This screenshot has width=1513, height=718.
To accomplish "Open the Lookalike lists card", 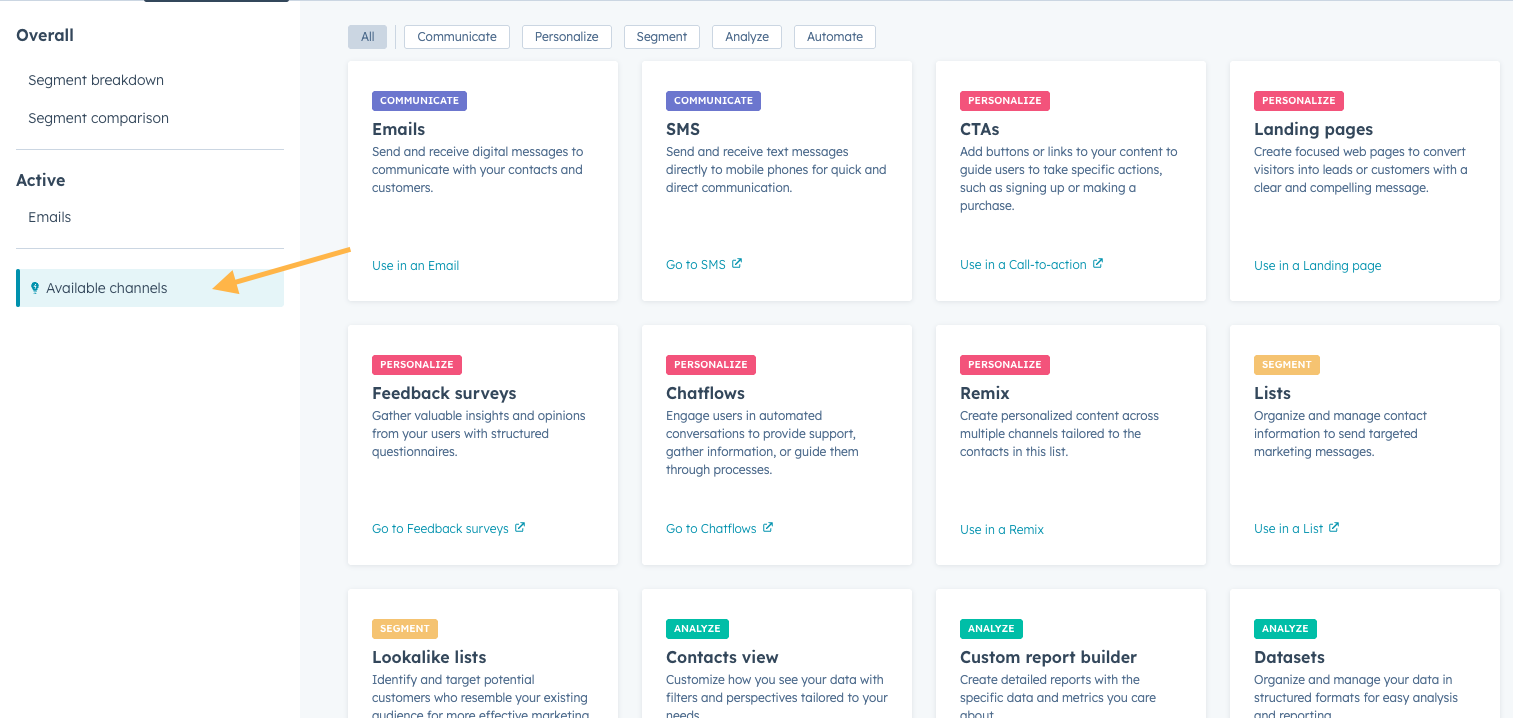I will click(429, 657).
